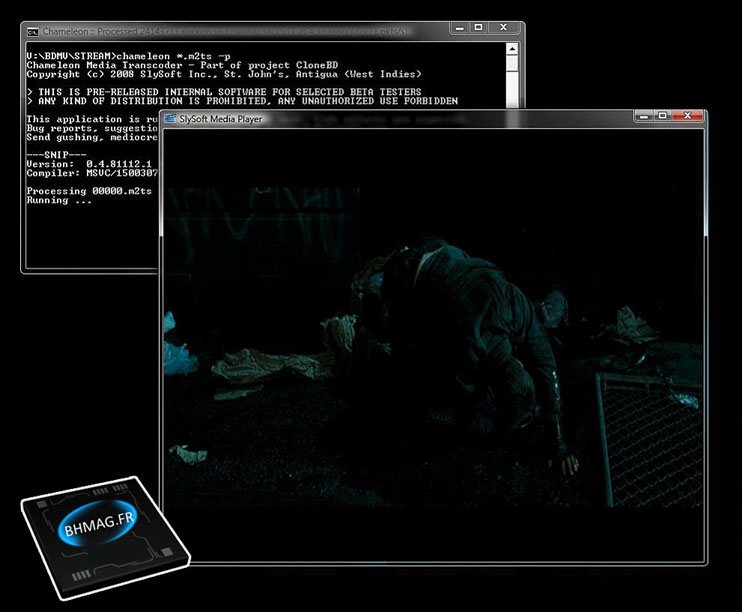Click the 'Copyright (c) 2008 SlySoft Inc.' line
742x612 pixels.
224,74
